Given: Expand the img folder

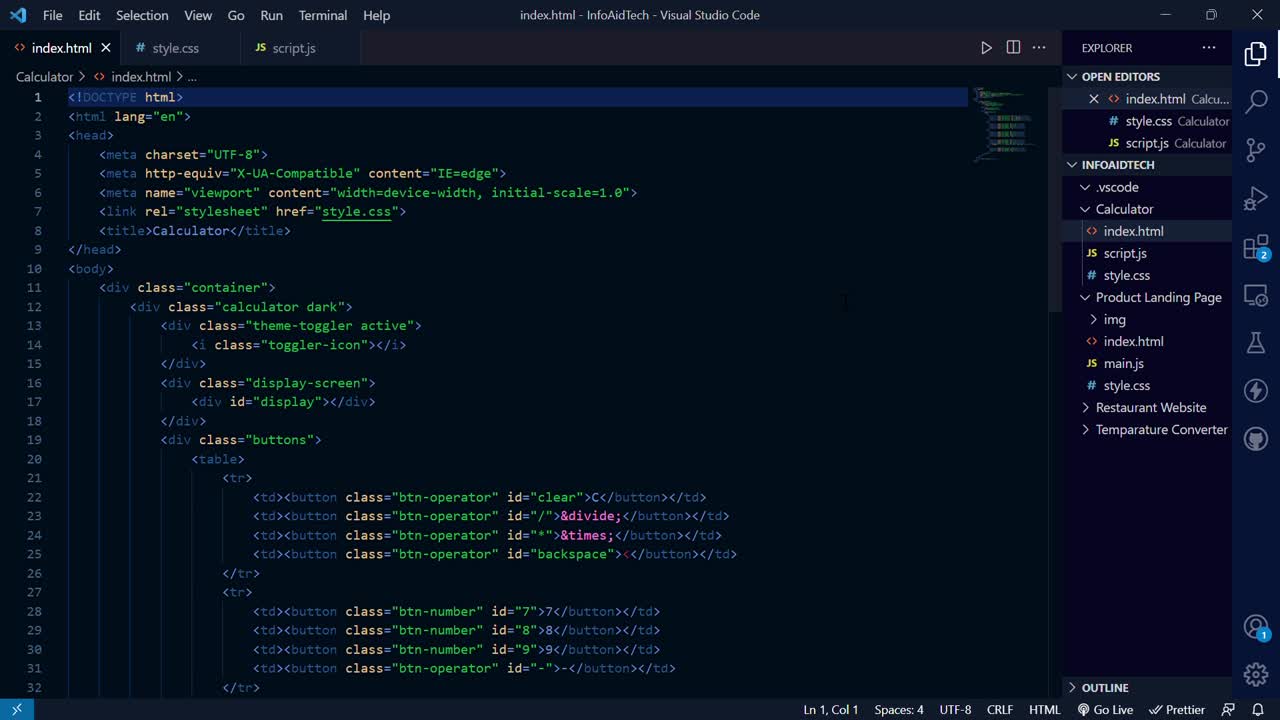Looking at the screenshot, I should coord(1114,319).
